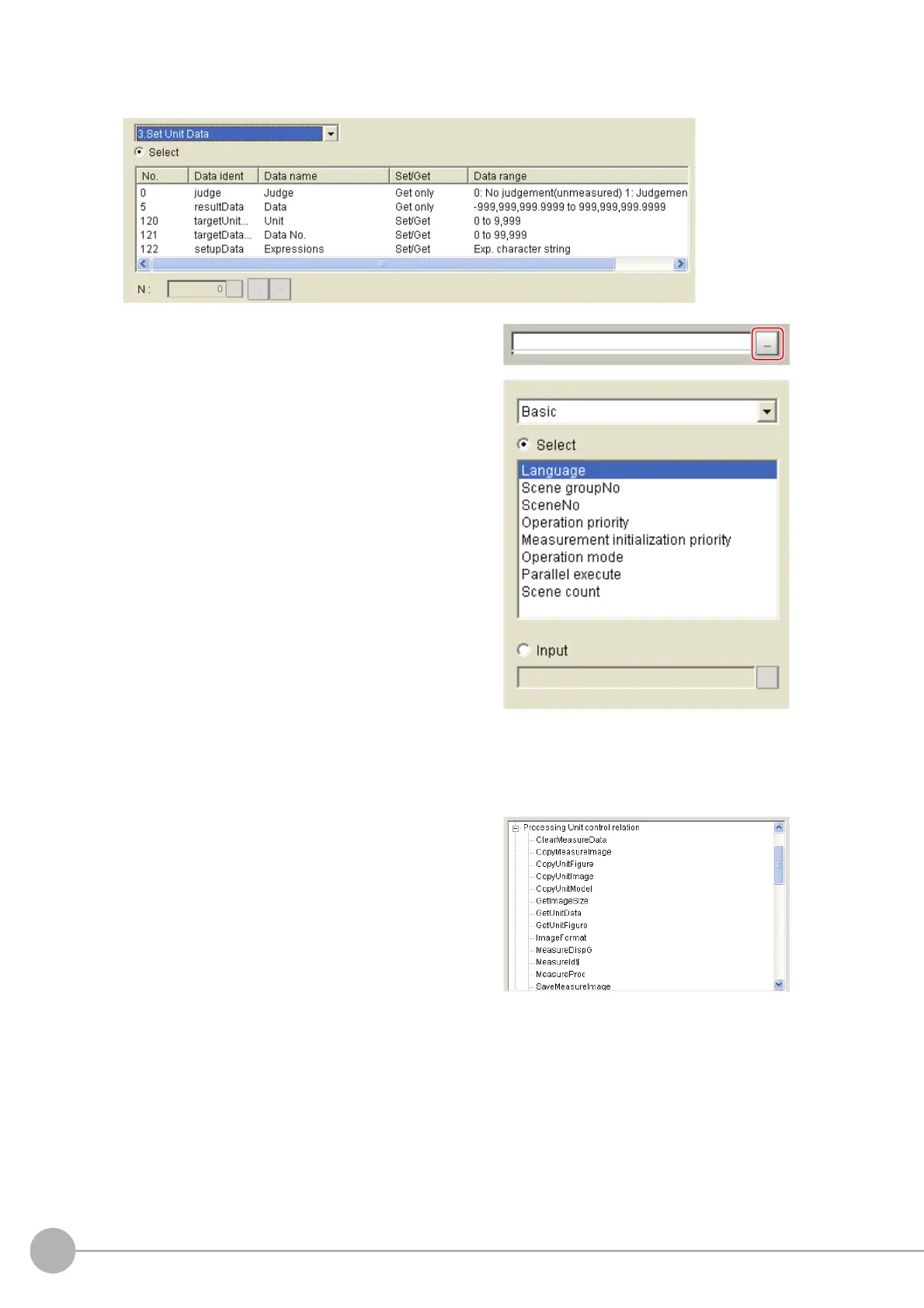Select the 'resultData' row in the table
The height and width of the screenshot is (1308, 924).
click(x=412, y=207)
